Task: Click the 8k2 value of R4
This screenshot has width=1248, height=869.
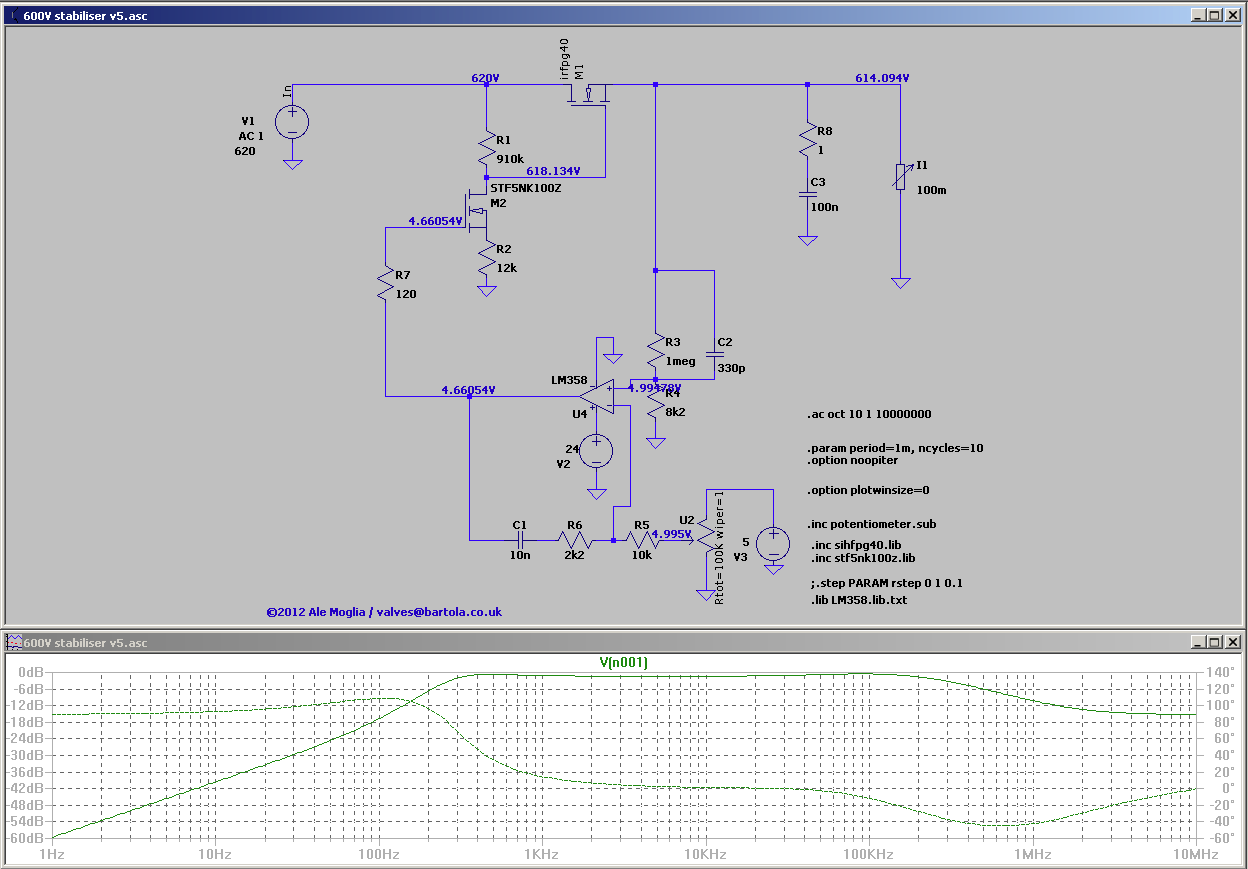Action: 676,410
